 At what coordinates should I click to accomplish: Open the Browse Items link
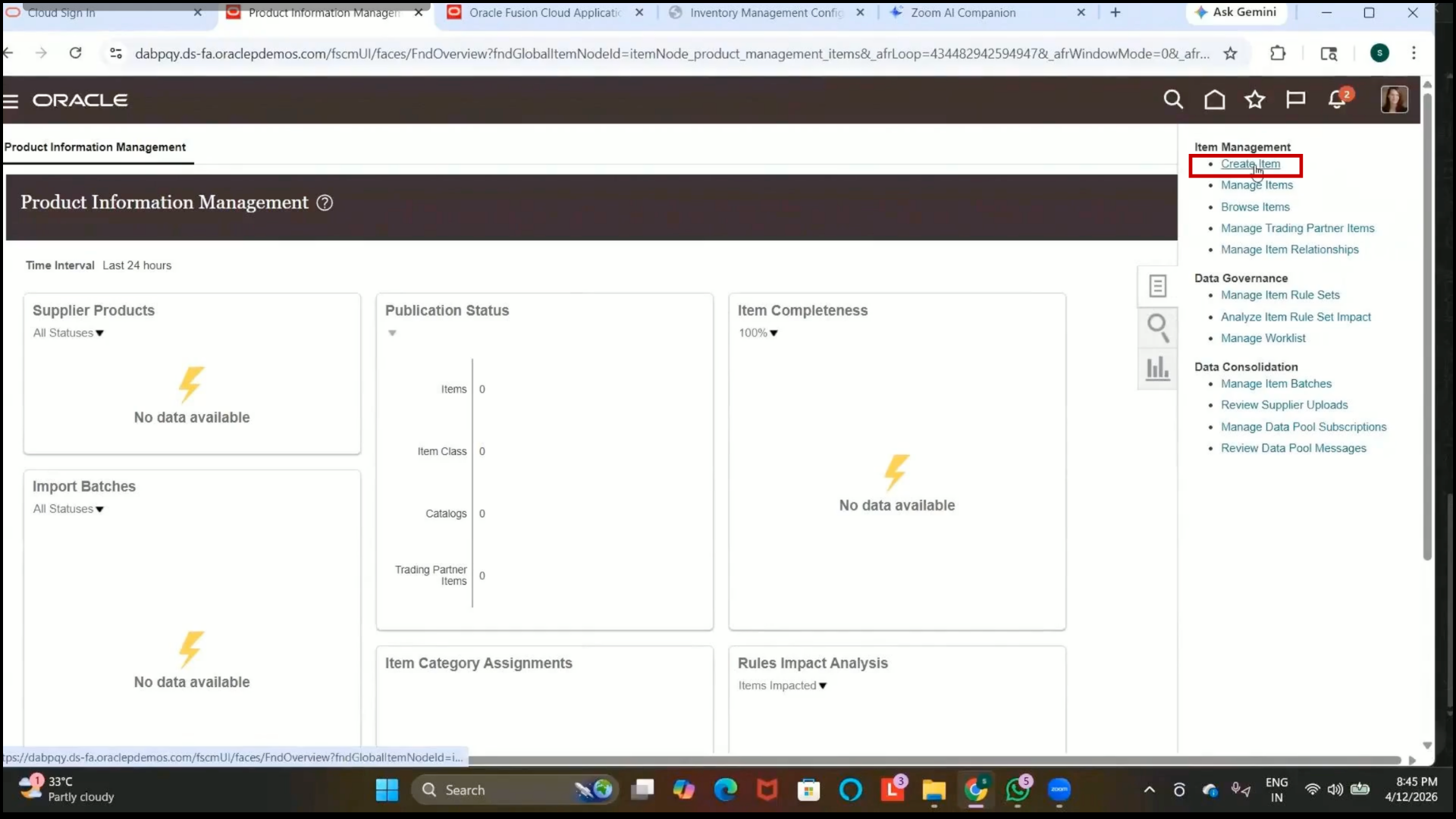1255,207
